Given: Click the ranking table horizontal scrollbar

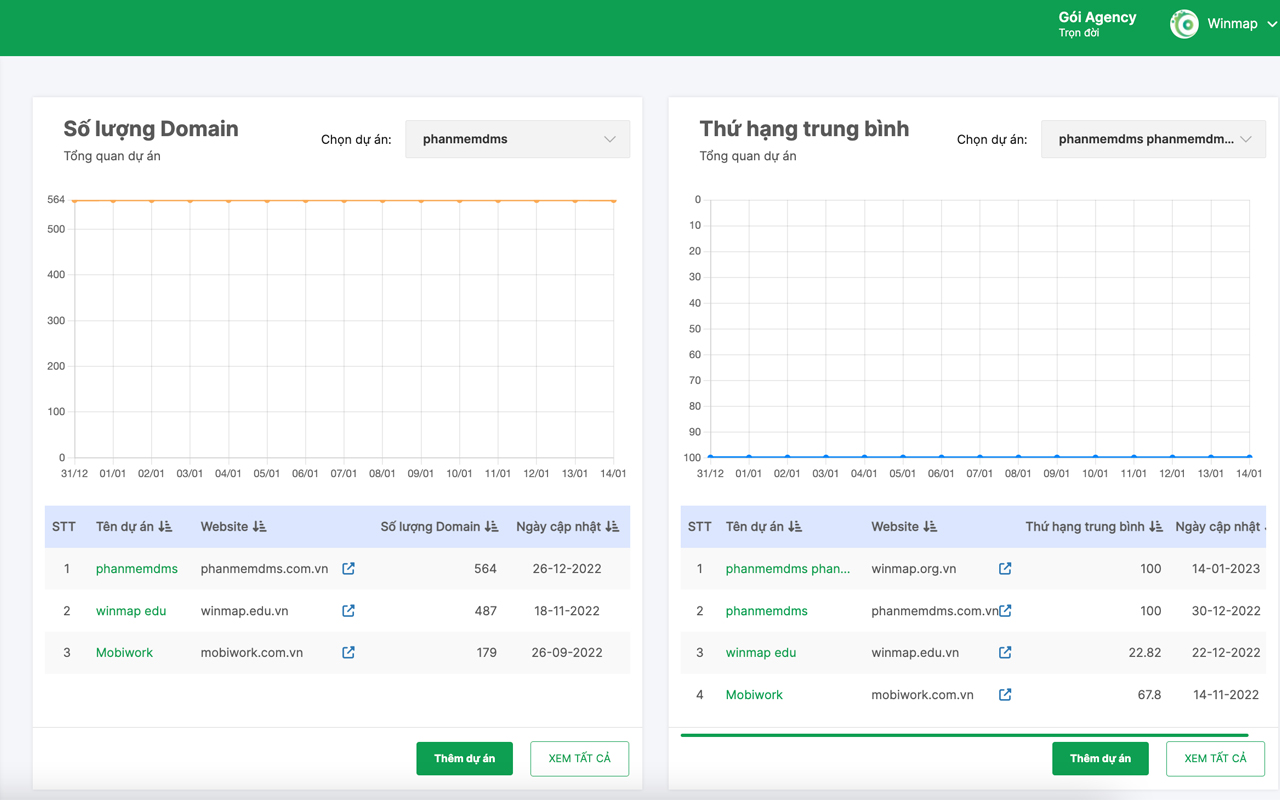Looking at the screenshot, I should pyautogui.click(x=965, y=735).
